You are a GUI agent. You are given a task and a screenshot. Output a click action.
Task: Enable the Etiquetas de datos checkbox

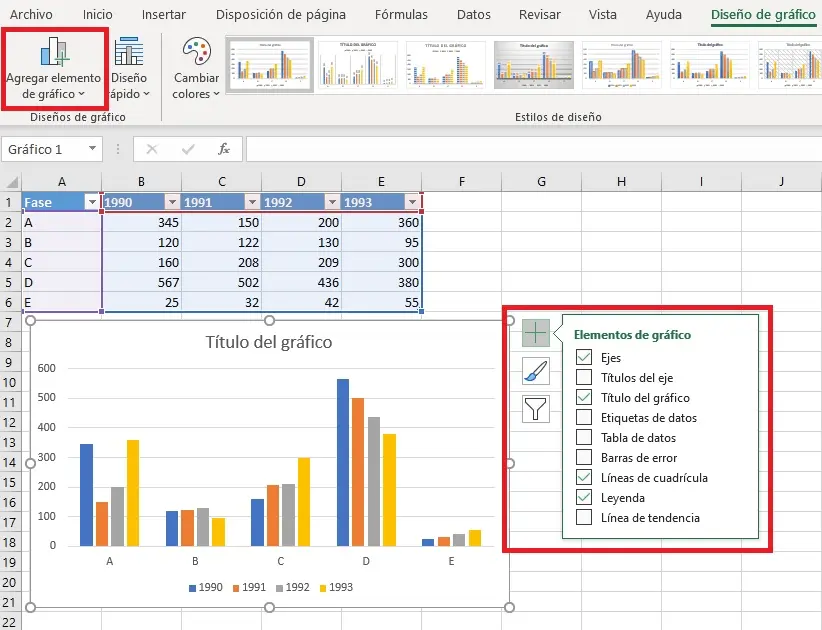click(x=583, y=417)
